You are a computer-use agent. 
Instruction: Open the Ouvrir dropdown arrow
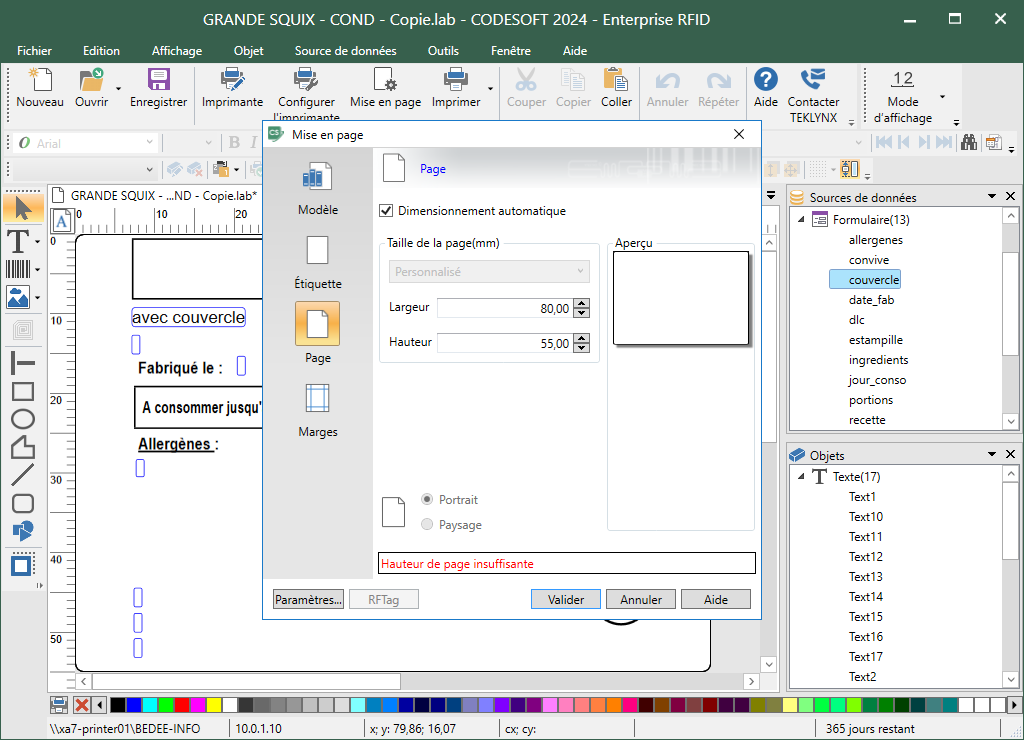(118, 88)
